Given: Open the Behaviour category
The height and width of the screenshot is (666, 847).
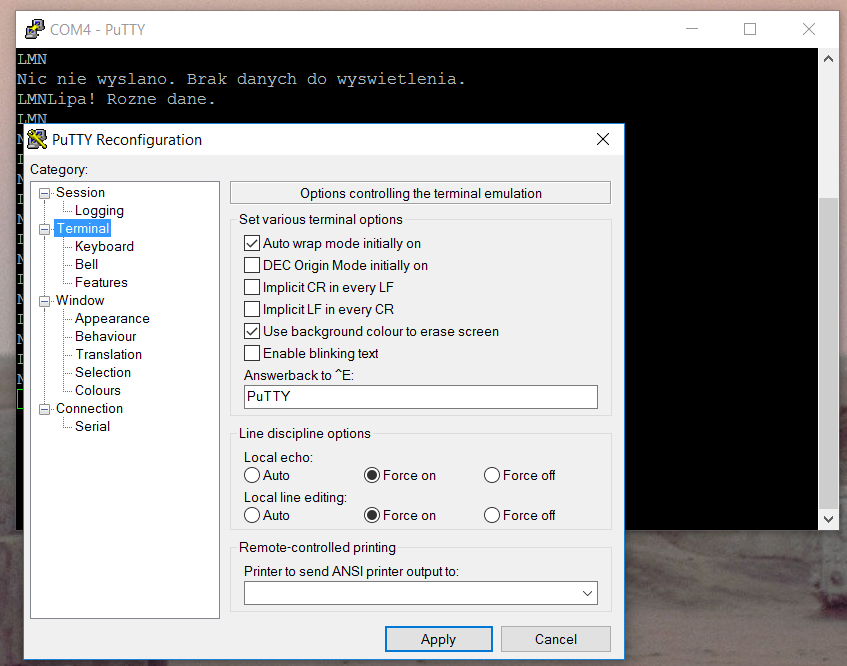Looking at the screenshot, I should tap(106, 337).
